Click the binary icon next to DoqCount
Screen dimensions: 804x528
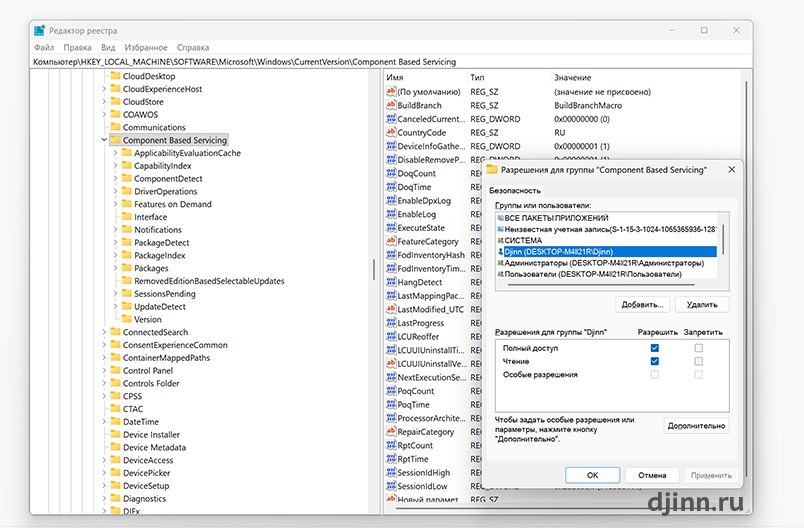pyautogui.click(x=391, y=173)
